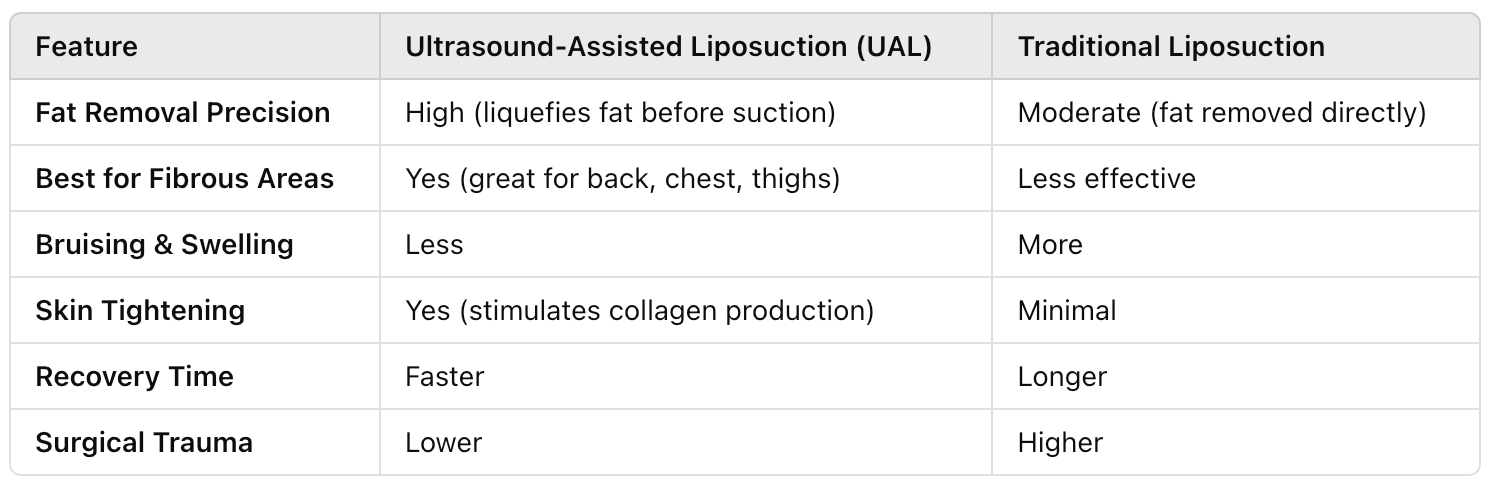Click the 'More' bruising cell
The height and width of the screenshot is (488, 1490).
click(x=1050, y=244)
